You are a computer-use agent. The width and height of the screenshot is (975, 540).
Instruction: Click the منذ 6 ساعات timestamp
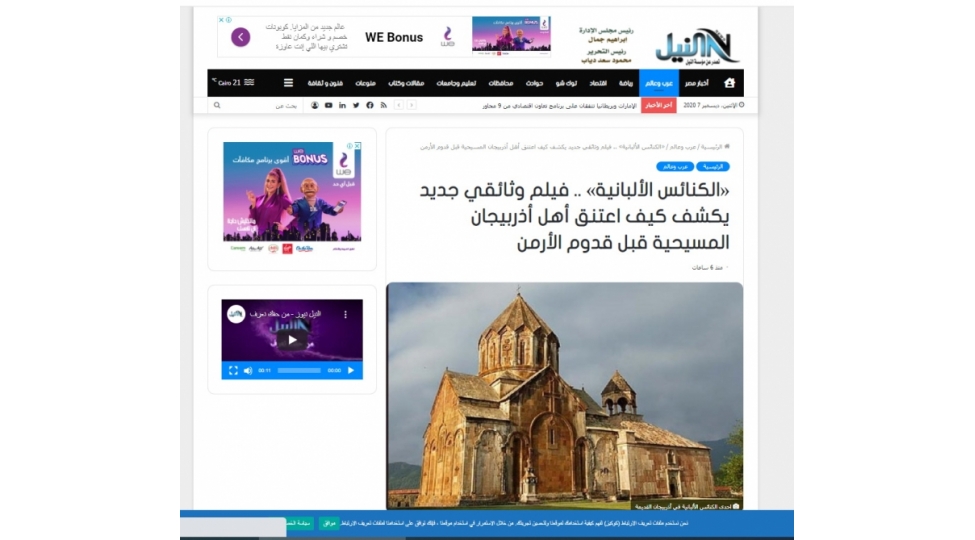(707, 268)
